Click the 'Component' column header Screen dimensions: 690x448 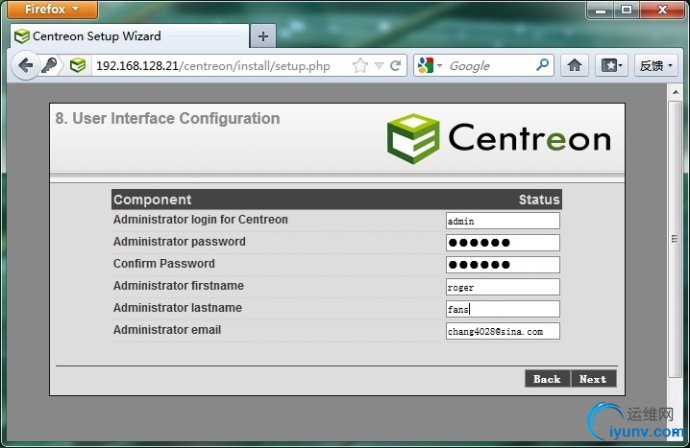coord(152,199)
